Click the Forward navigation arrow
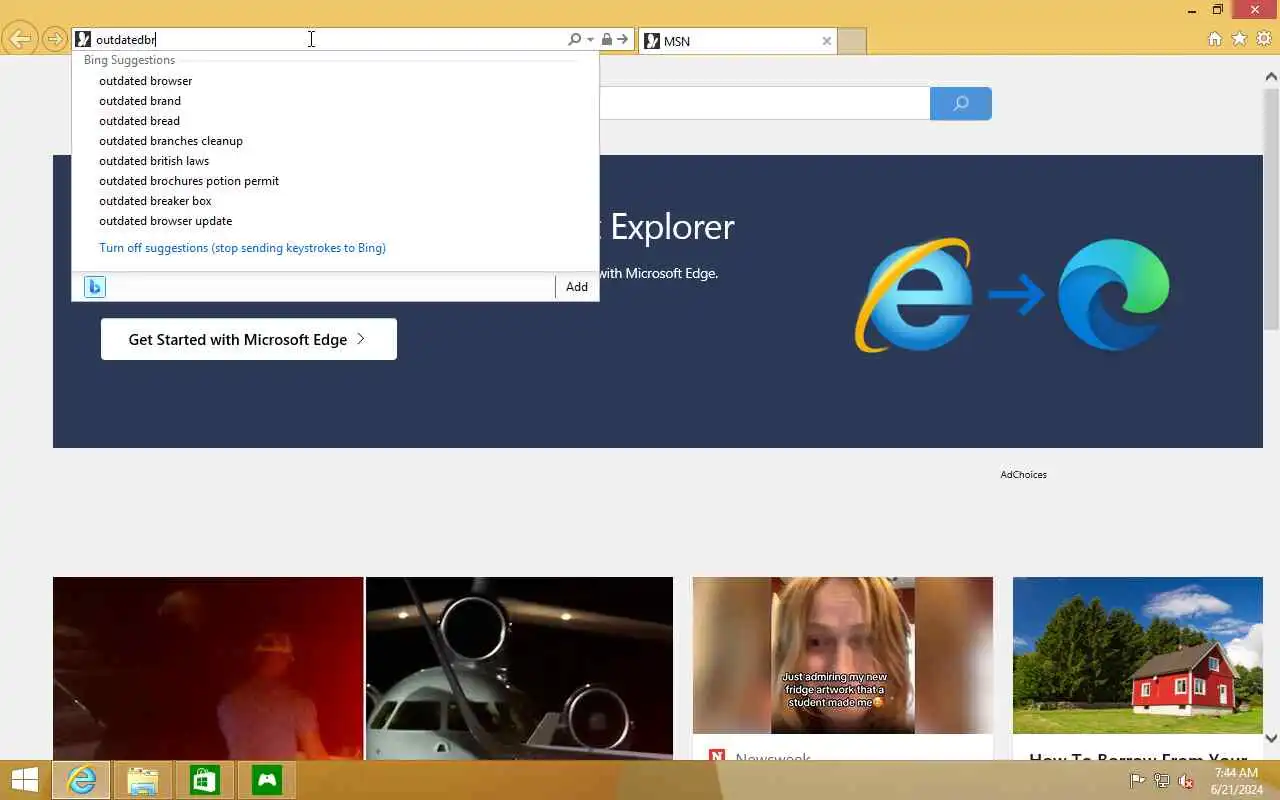Image resolution: width=1280 pixels, height=800 pixels. [55, 40]
